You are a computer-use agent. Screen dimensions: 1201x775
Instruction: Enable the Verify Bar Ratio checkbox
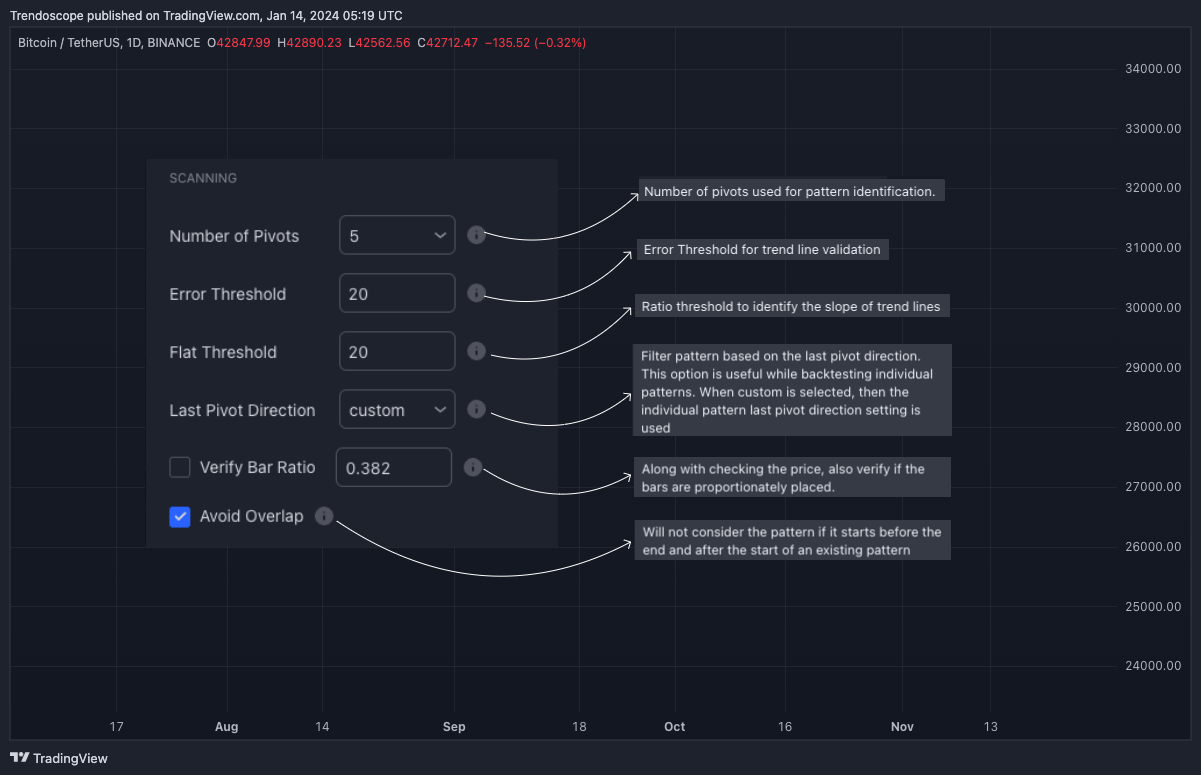pos(180,467)
